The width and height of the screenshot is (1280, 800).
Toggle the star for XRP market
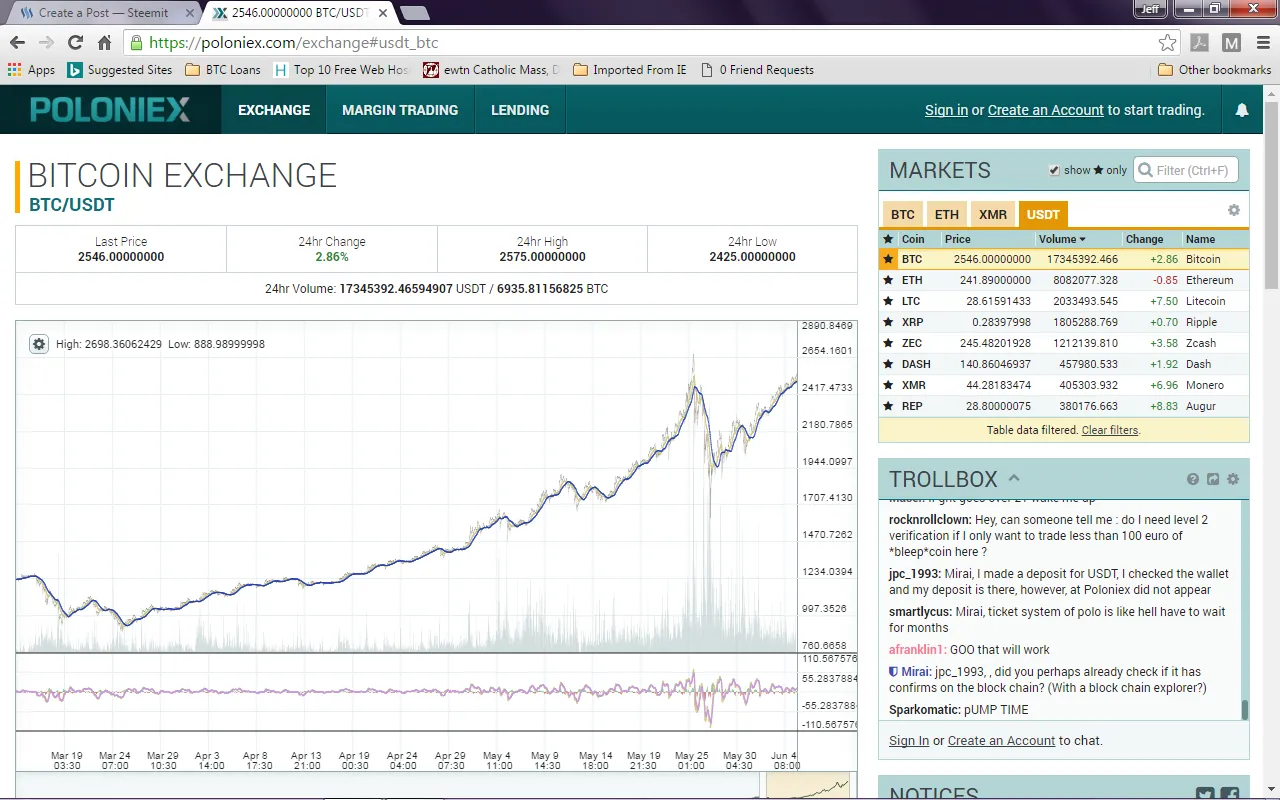[887, 322]
